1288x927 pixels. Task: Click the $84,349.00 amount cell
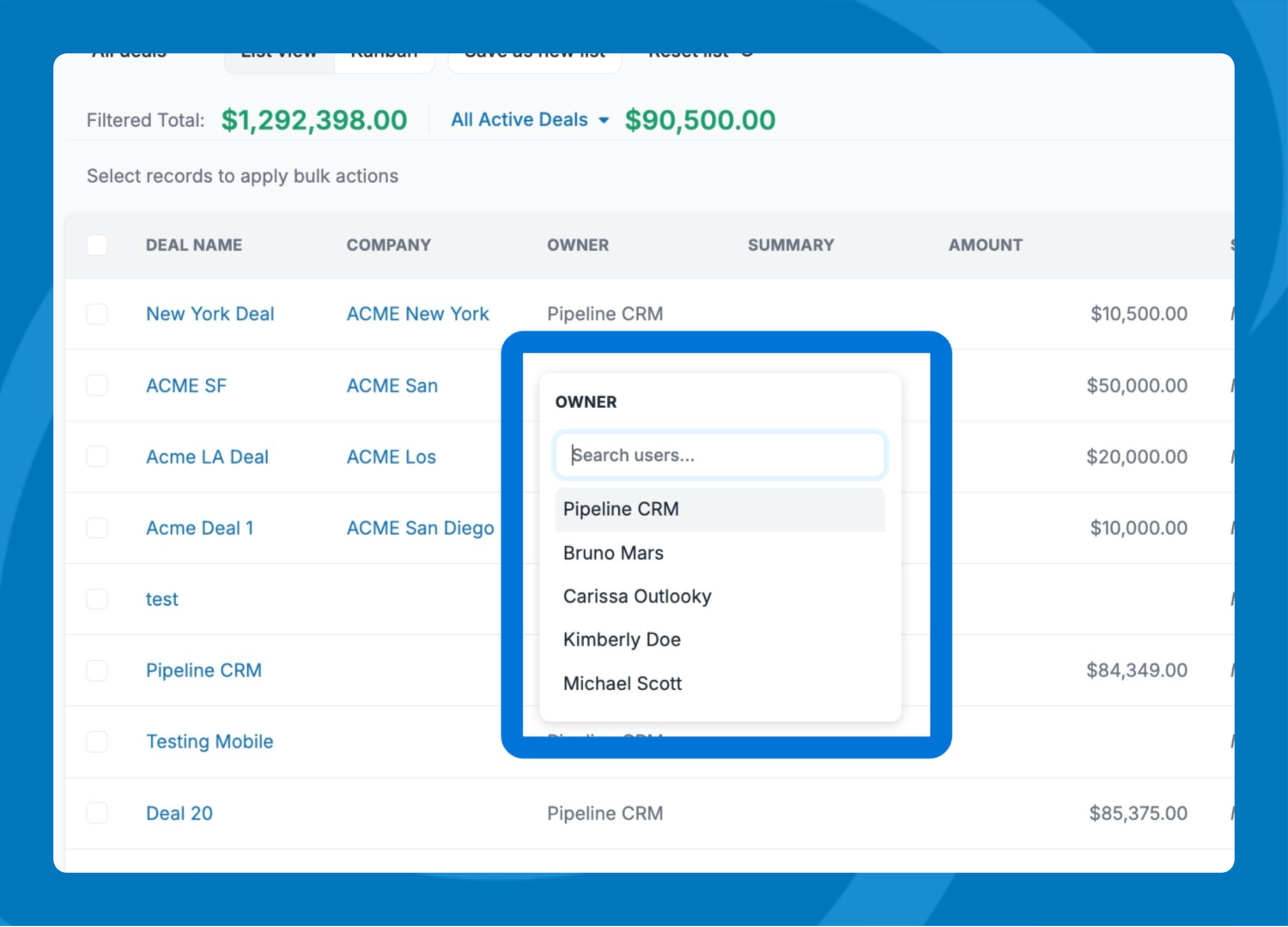1137,670
